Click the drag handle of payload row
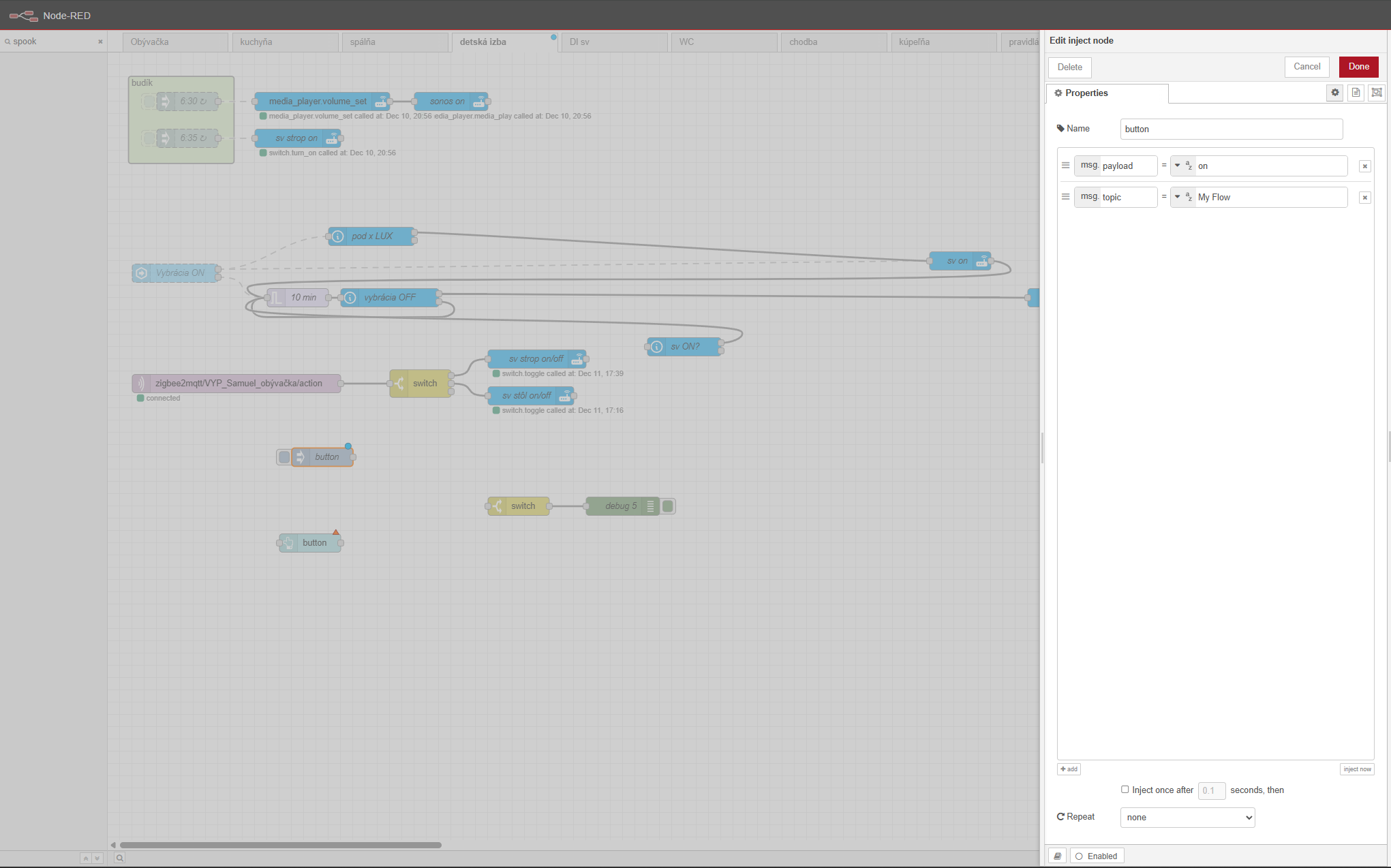Screen dimensions: 1391x868 click(x=1065, y=166)
